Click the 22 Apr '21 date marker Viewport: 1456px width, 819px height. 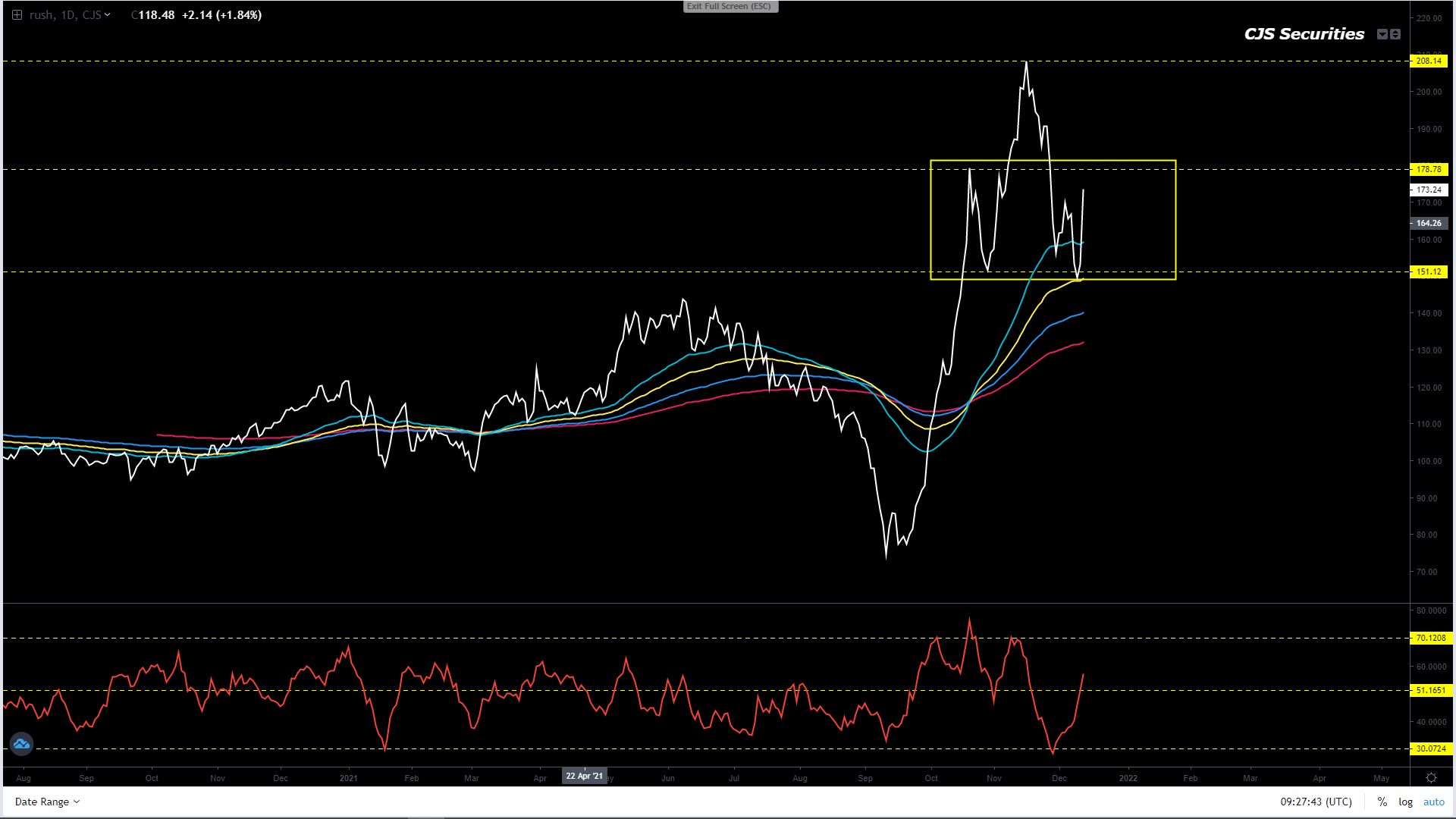tap(584, 776)
